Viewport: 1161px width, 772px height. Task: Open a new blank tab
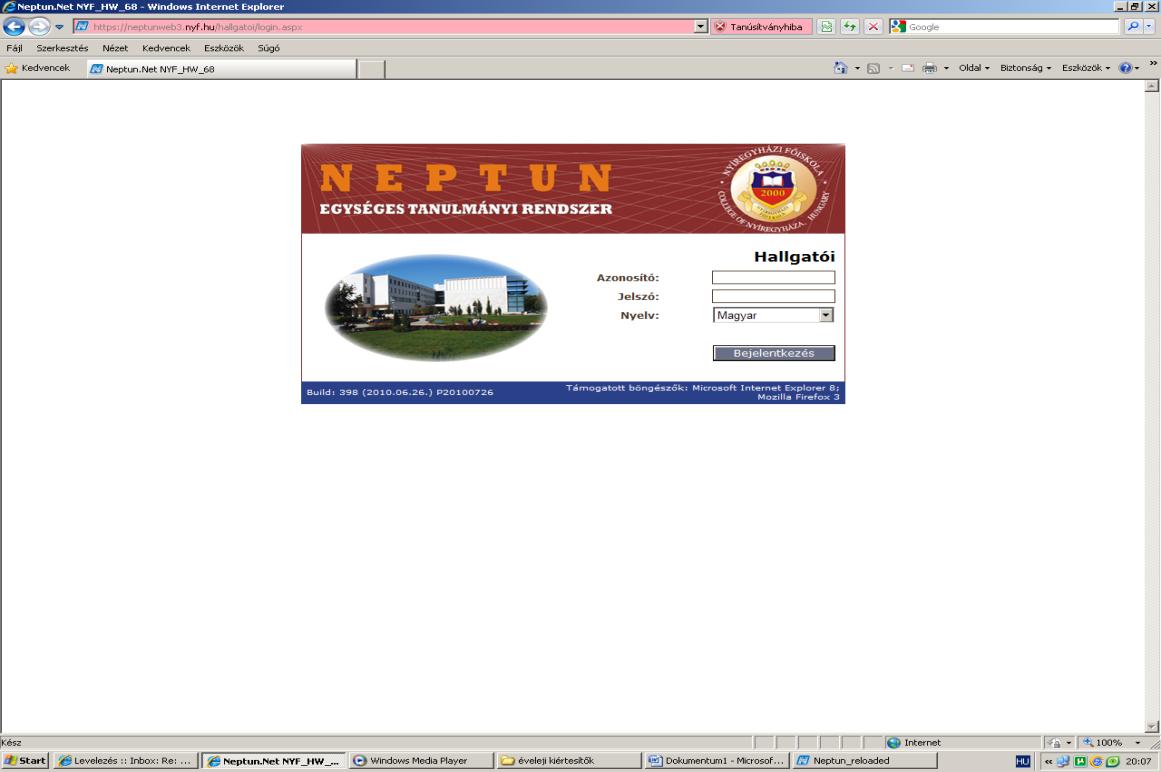point(371,69)
